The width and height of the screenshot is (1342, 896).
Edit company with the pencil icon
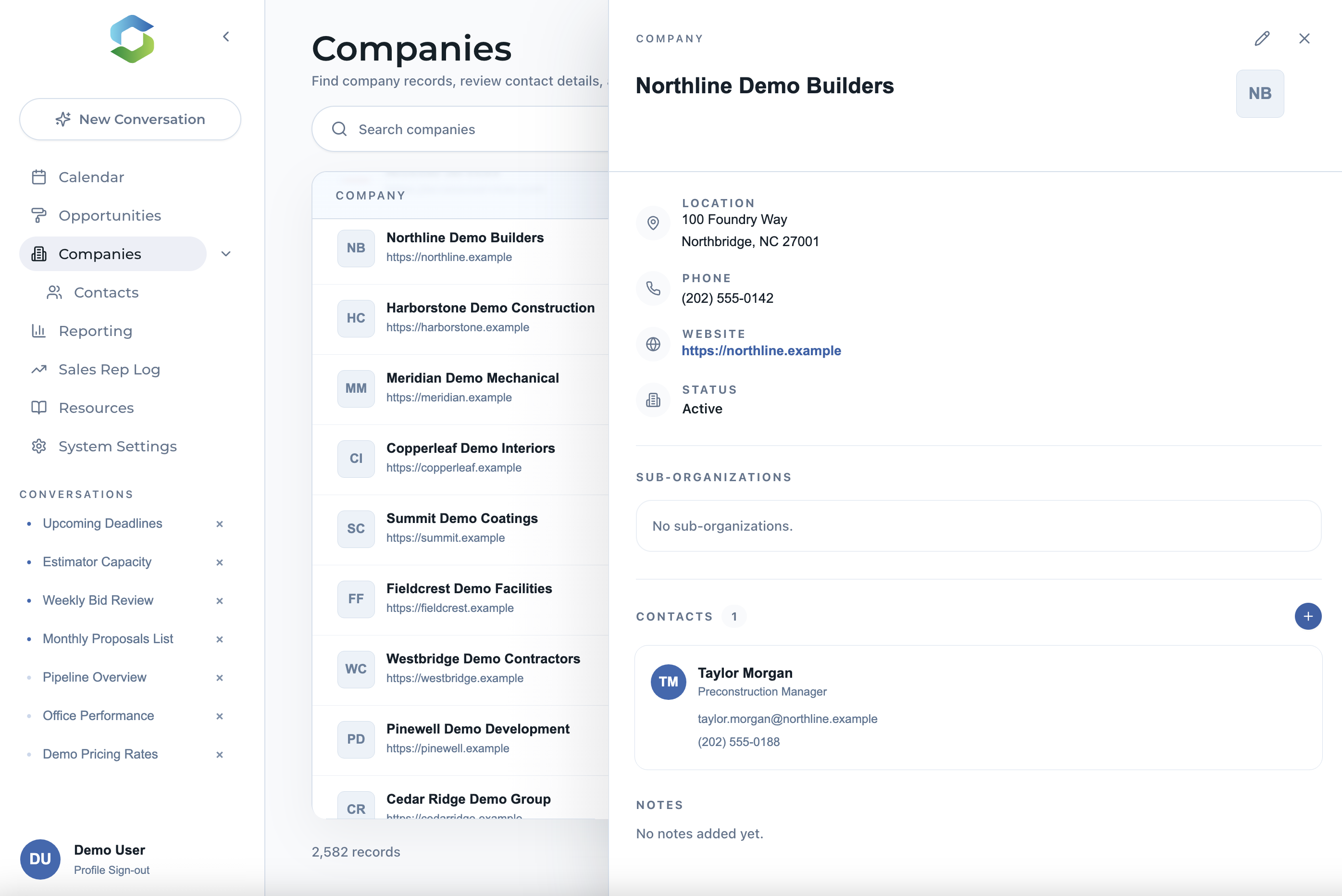click(1262, 38)
